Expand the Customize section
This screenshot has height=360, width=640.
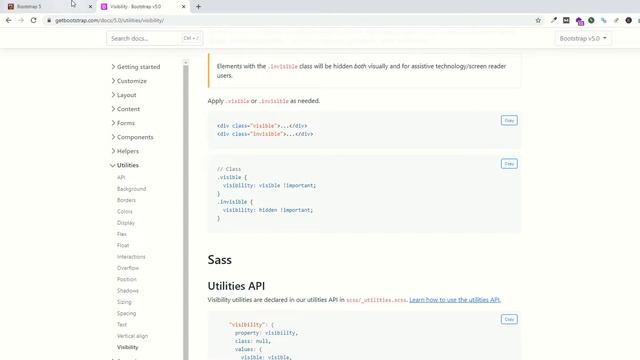click(129, 81)
